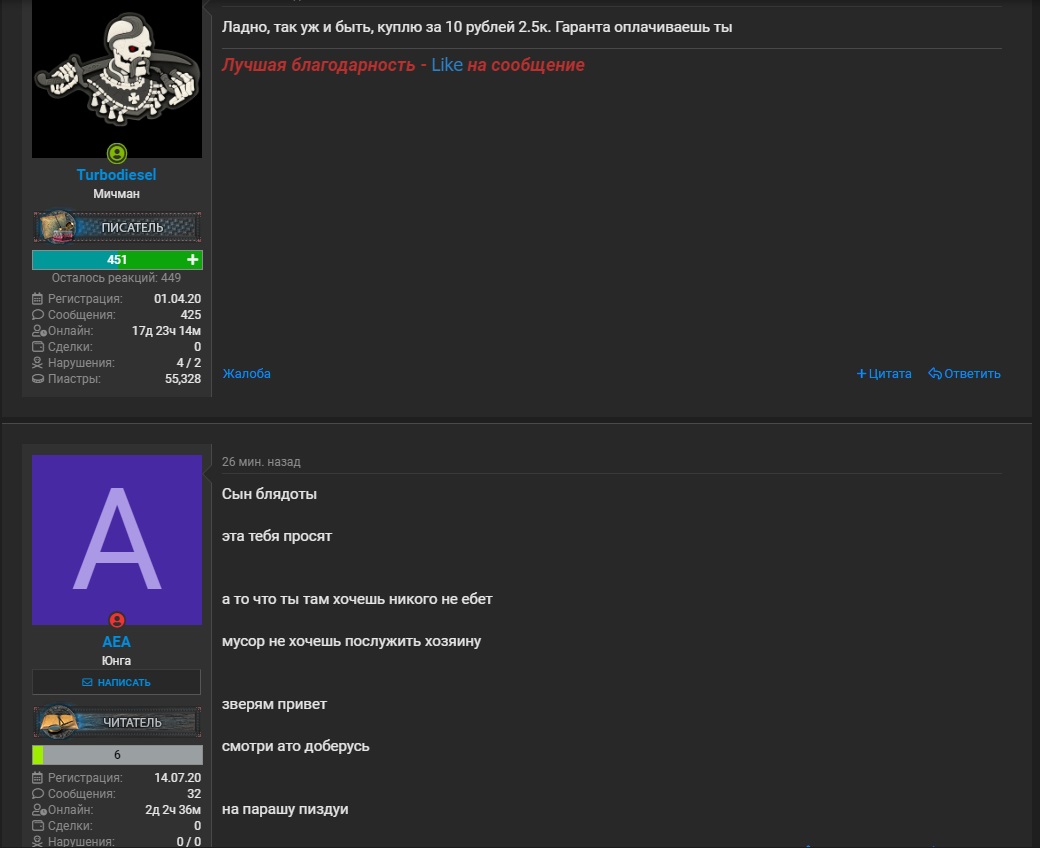Open Turbodiesel's profile via username link
Image resolution: width=1040 pixels, height=848 pixels.
117,174
